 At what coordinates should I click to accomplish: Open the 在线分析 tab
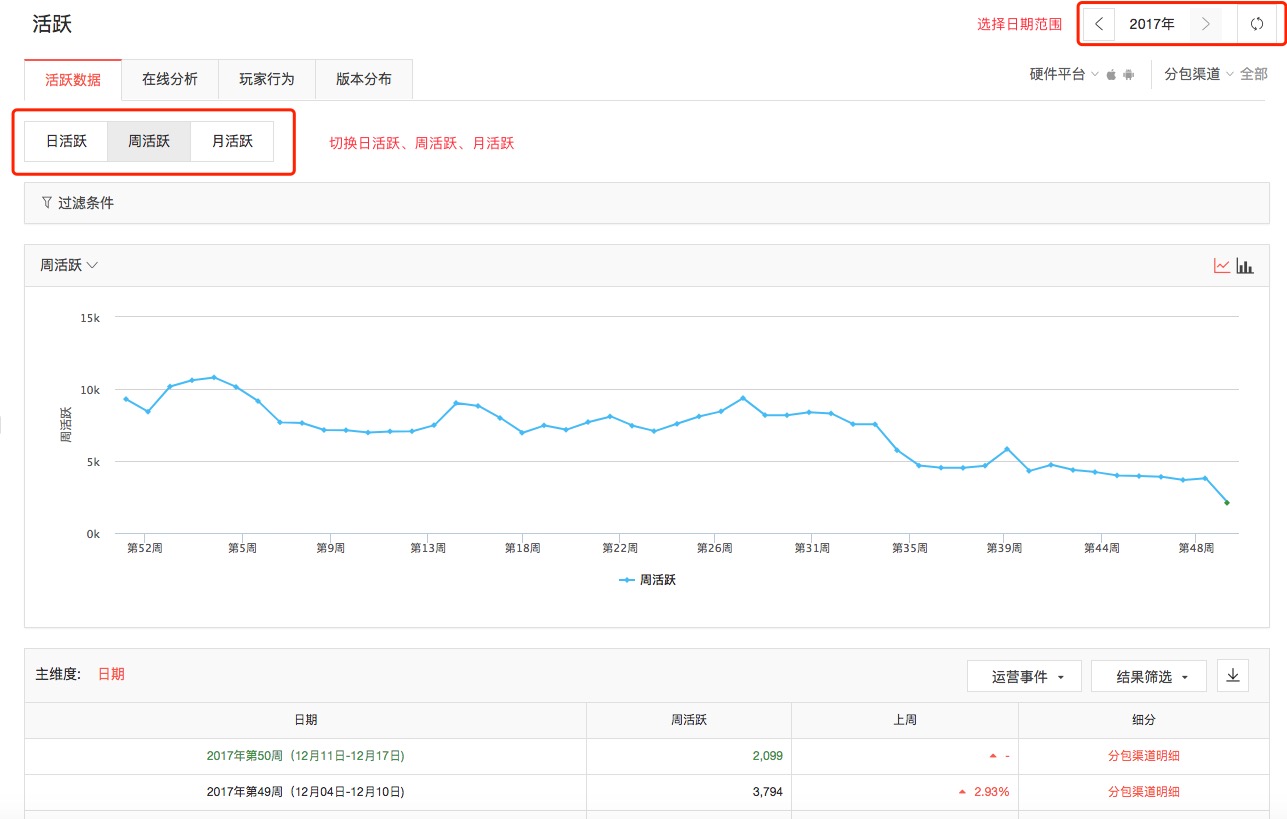click(x=169, y=80)
